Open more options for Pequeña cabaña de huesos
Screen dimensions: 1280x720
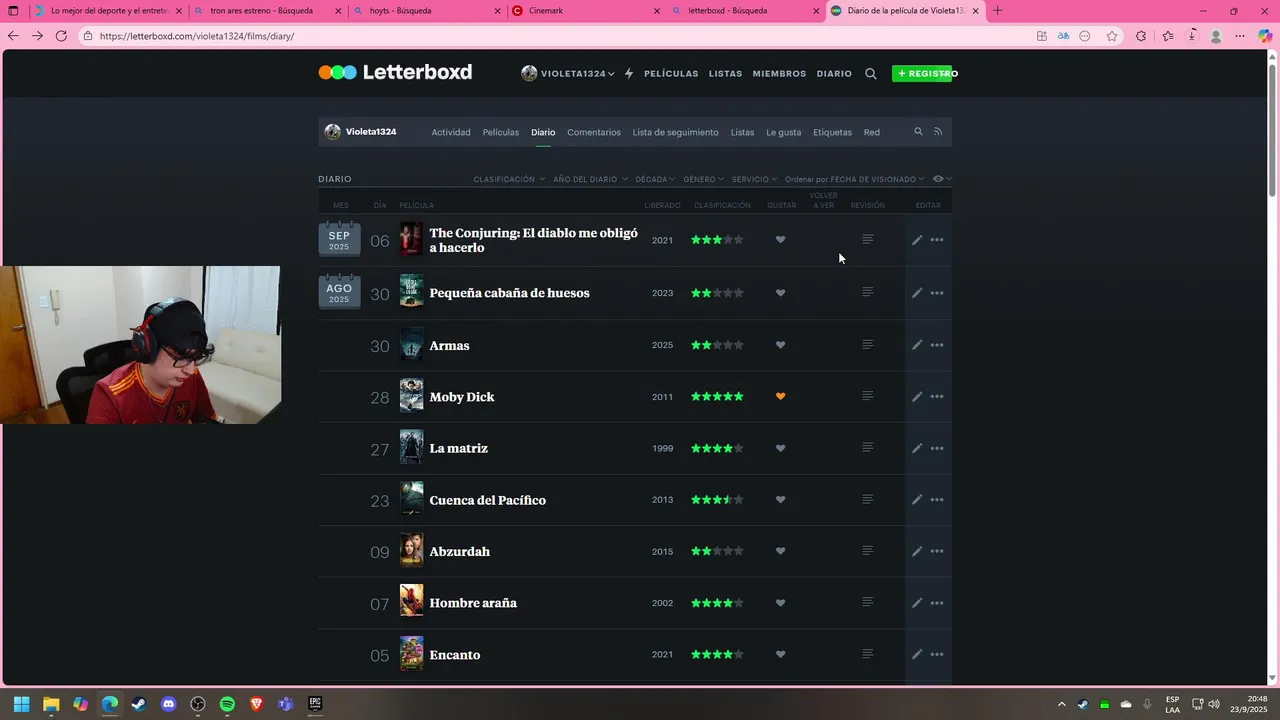(x=937, y=293)
